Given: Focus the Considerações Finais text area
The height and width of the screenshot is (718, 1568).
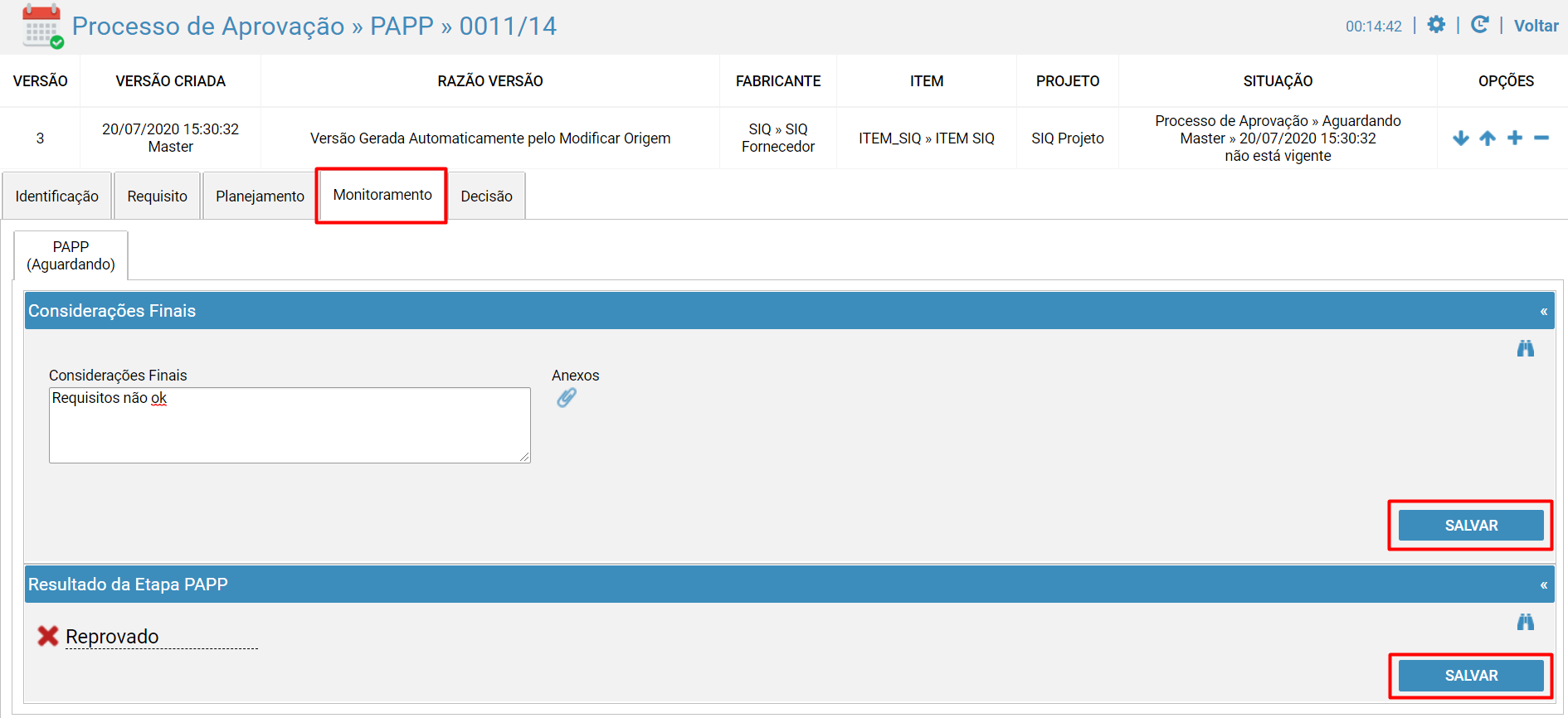Looking at the screenshot, I should coord(290,425).
